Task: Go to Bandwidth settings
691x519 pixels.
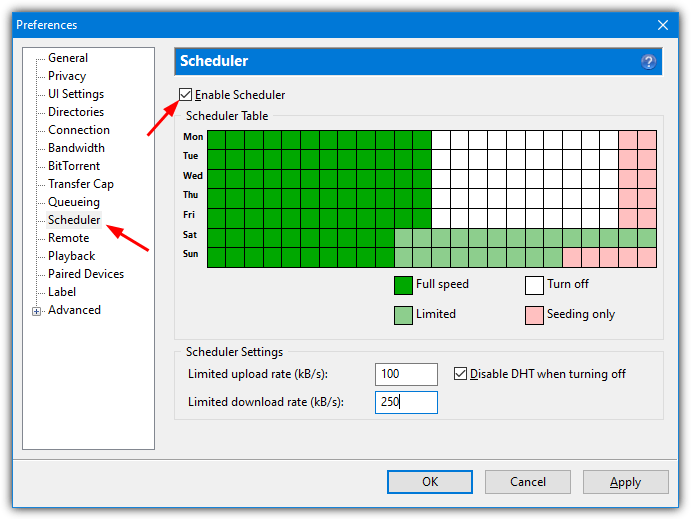Action: 76,148
